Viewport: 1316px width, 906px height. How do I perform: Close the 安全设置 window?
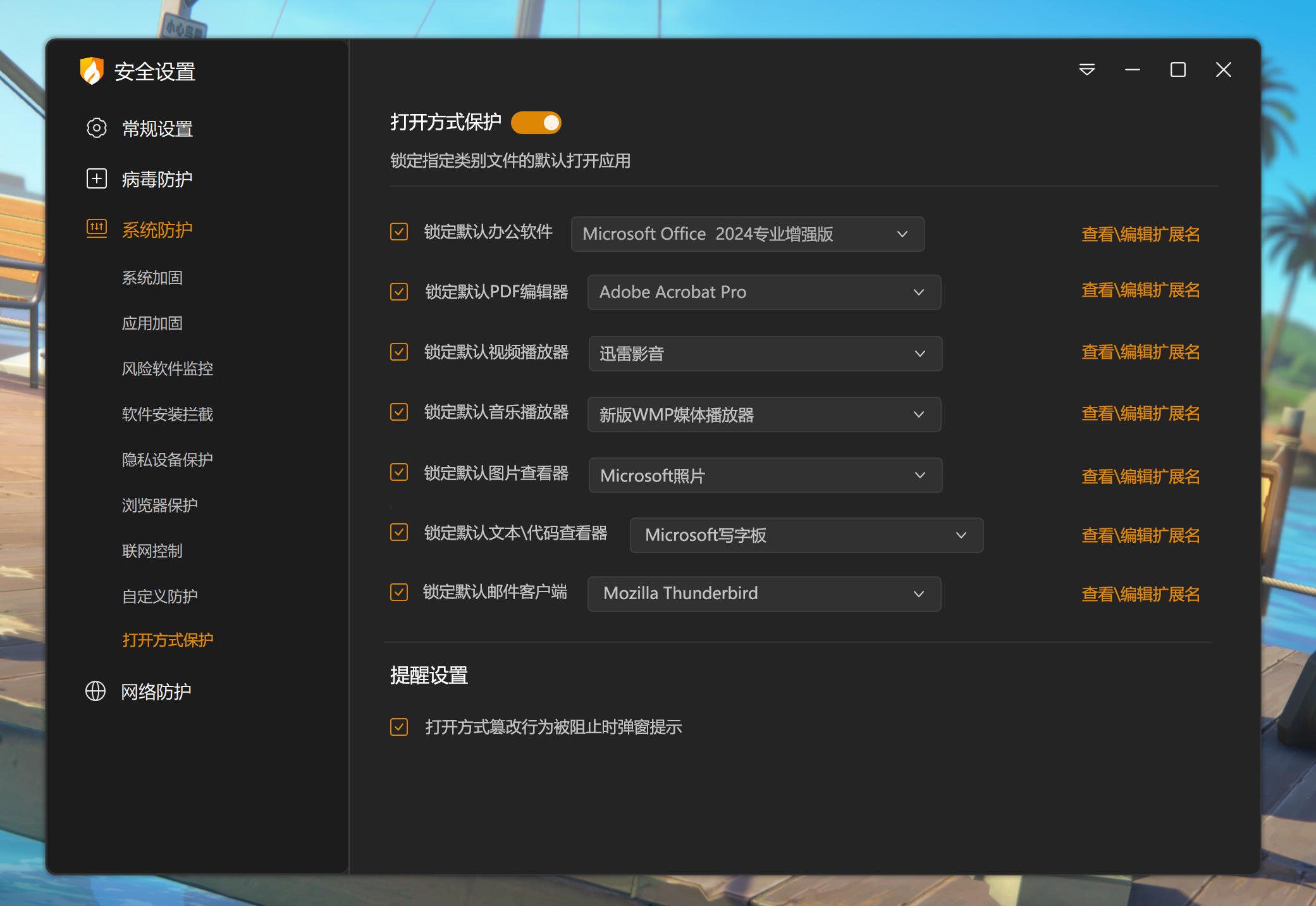(1224, 70)
